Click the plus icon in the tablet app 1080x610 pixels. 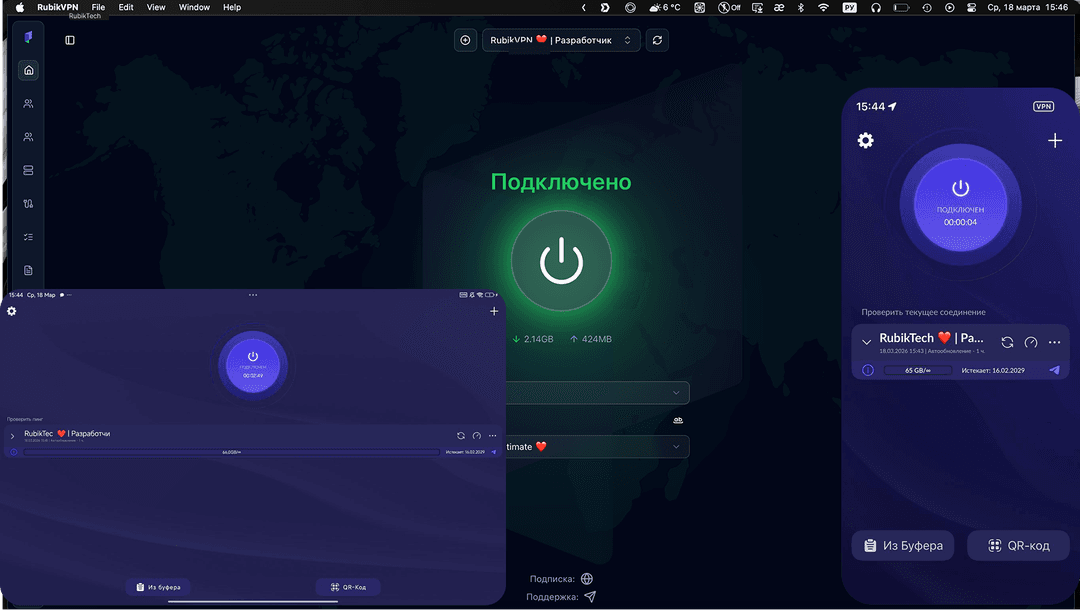click(x=494, y=312)
